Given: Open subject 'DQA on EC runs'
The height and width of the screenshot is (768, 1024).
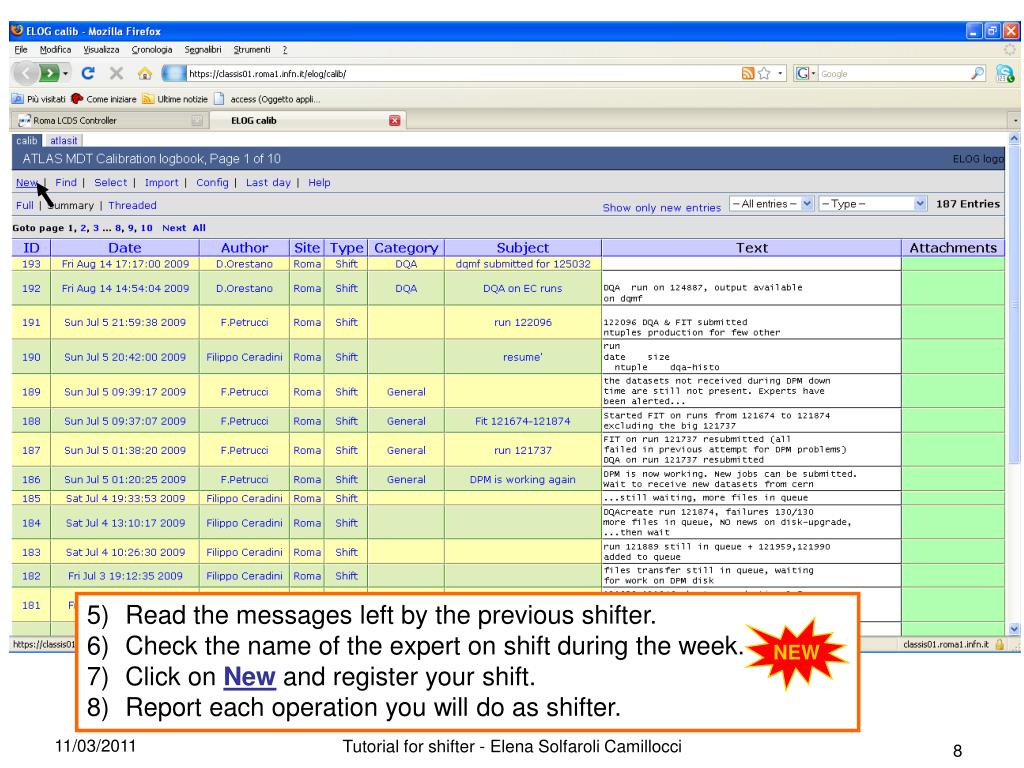Looking at the screenshot, I should [522, 288].
